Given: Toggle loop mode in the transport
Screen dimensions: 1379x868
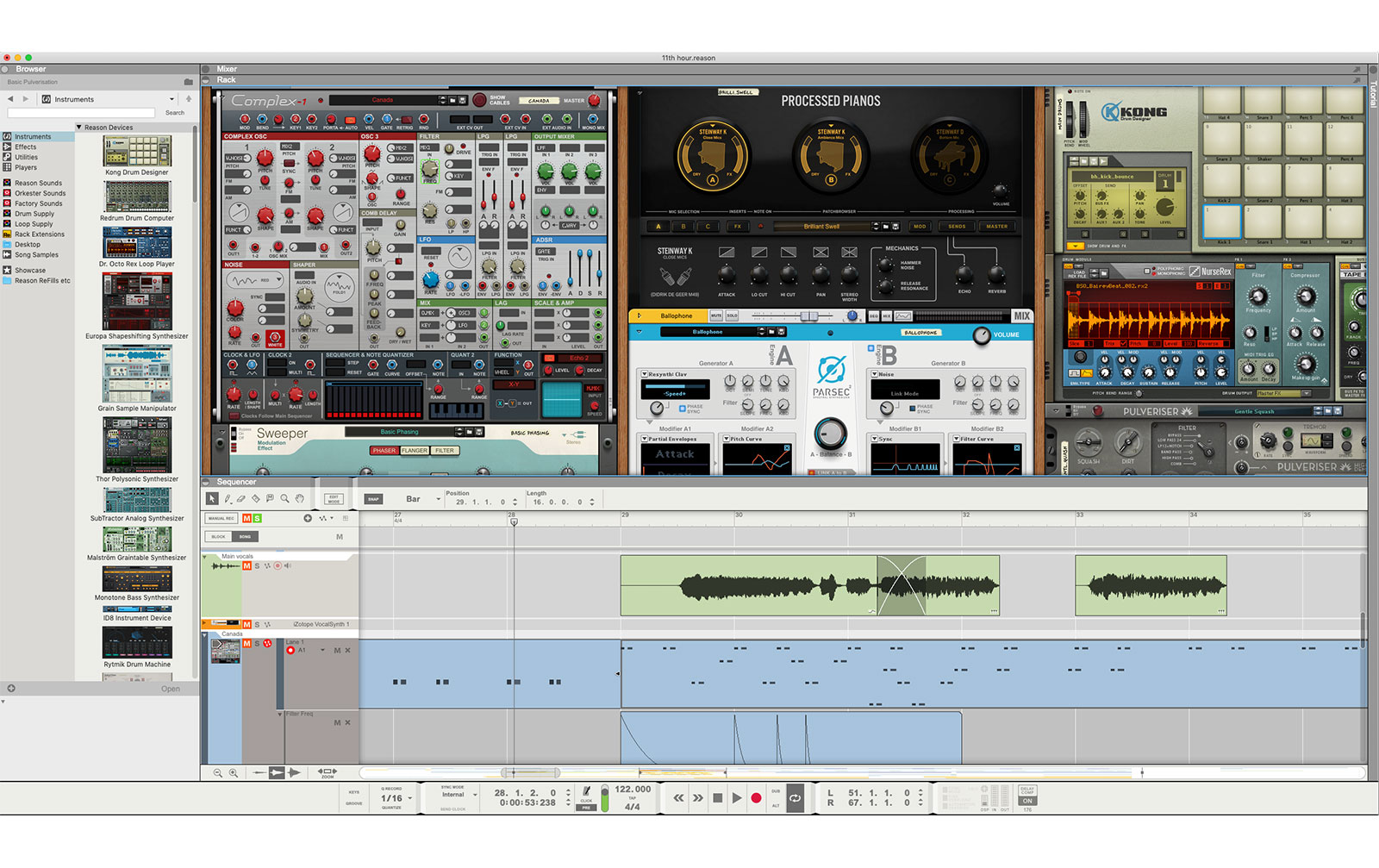Looking at the screenshot, I should [x=795, y=798].
